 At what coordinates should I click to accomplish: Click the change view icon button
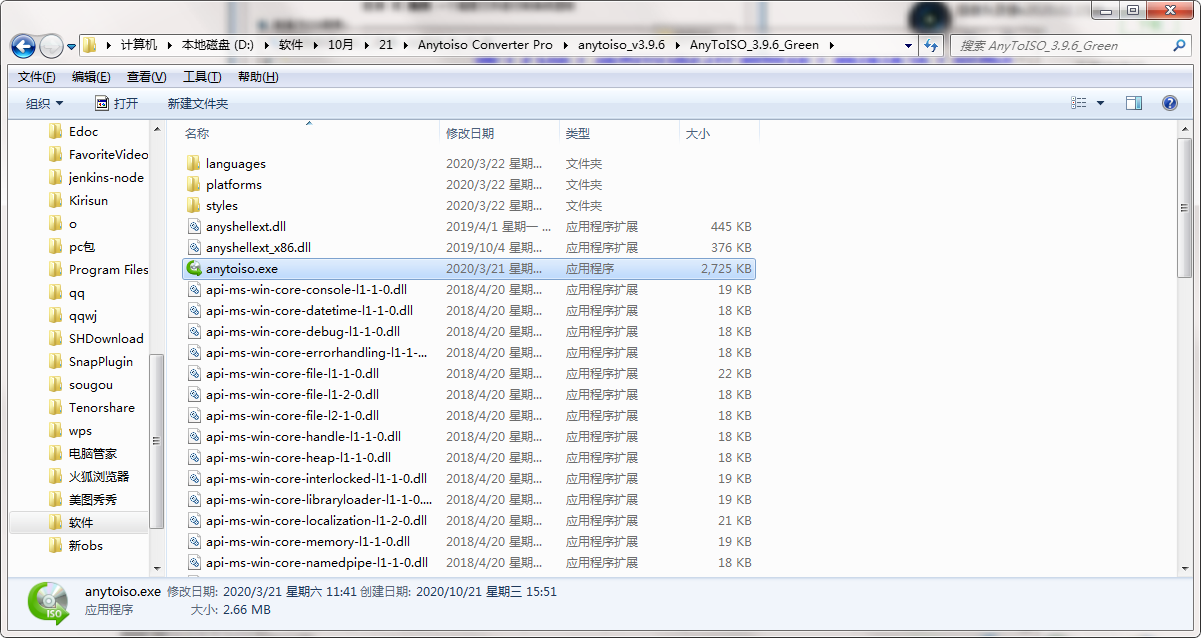(1079, 103)
